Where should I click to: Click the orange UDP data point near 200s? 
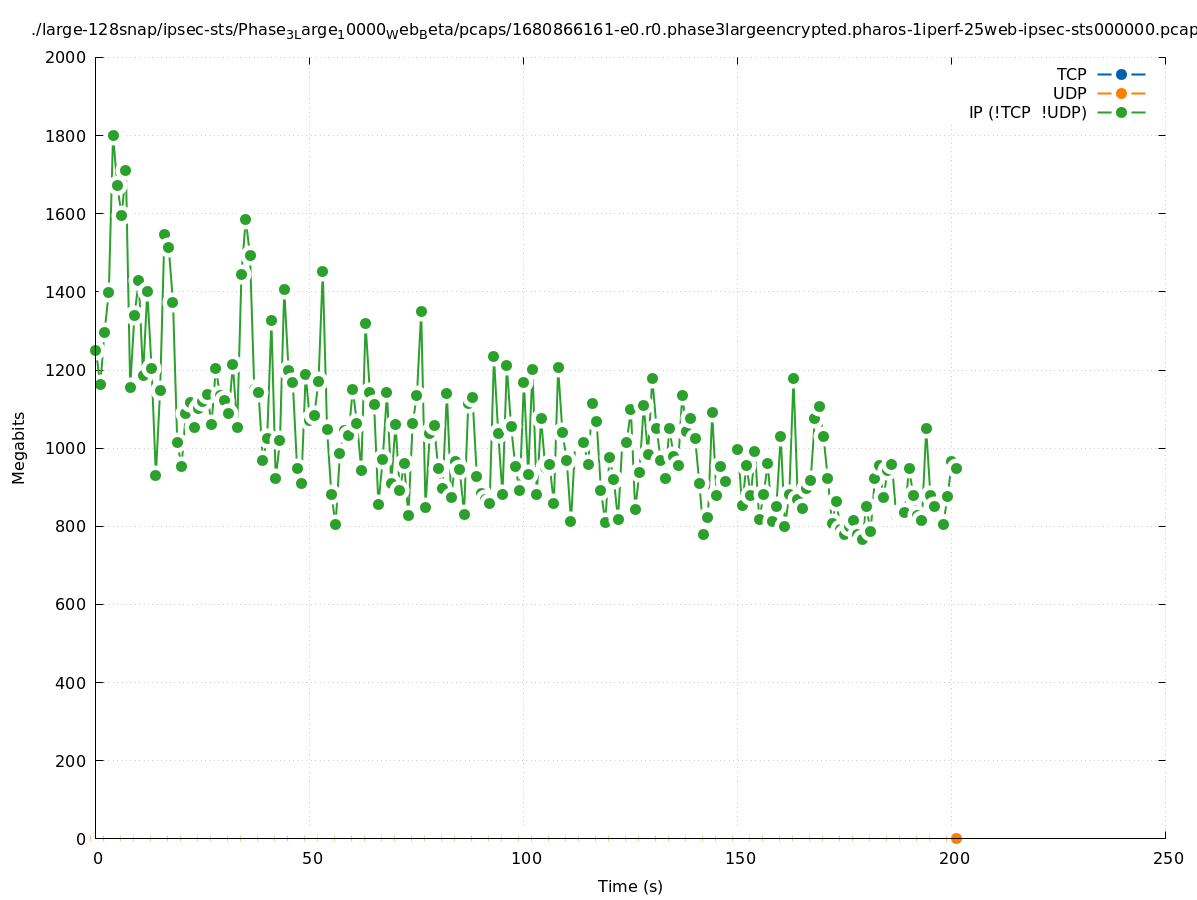956,838
